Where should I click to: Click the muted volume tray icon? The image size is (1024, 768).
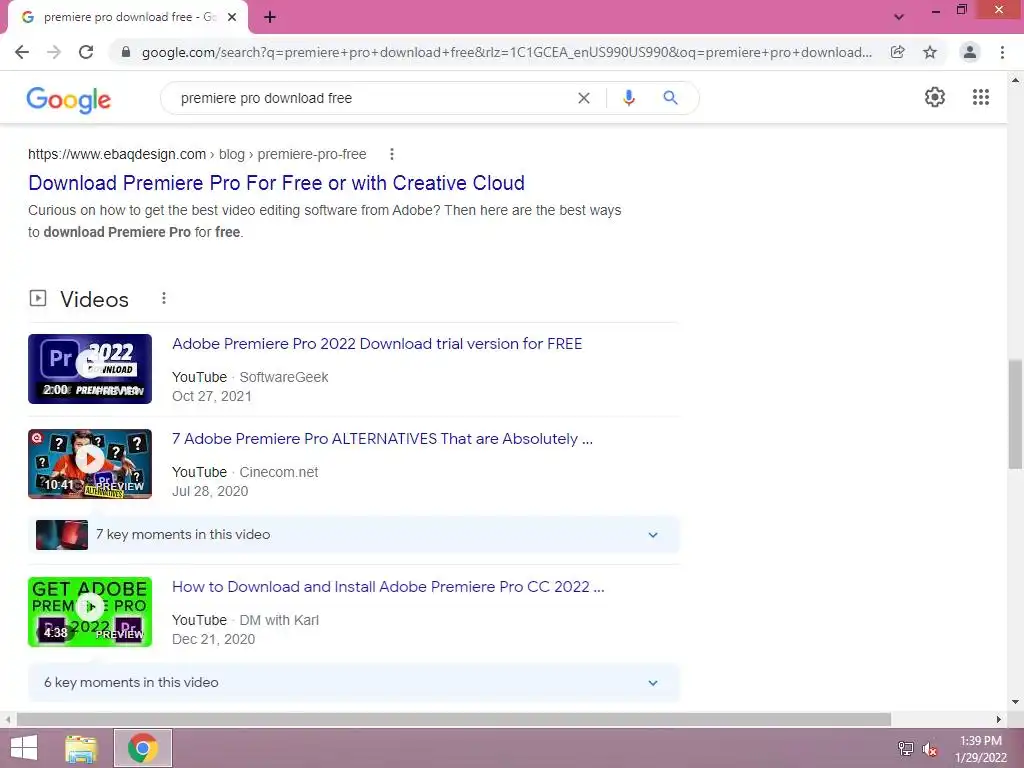(x=929, y=749)
